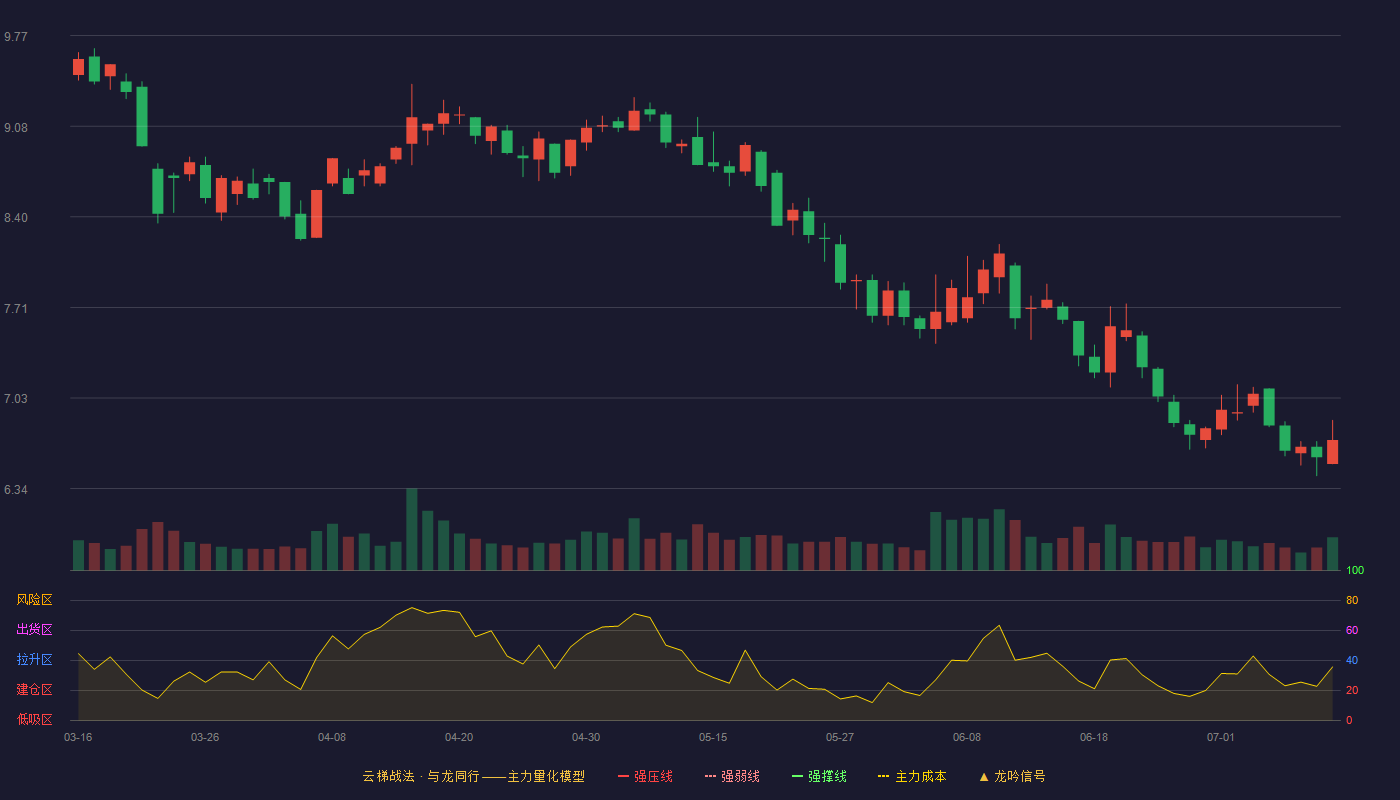Select the 07-01 date label

(1221, 737)
